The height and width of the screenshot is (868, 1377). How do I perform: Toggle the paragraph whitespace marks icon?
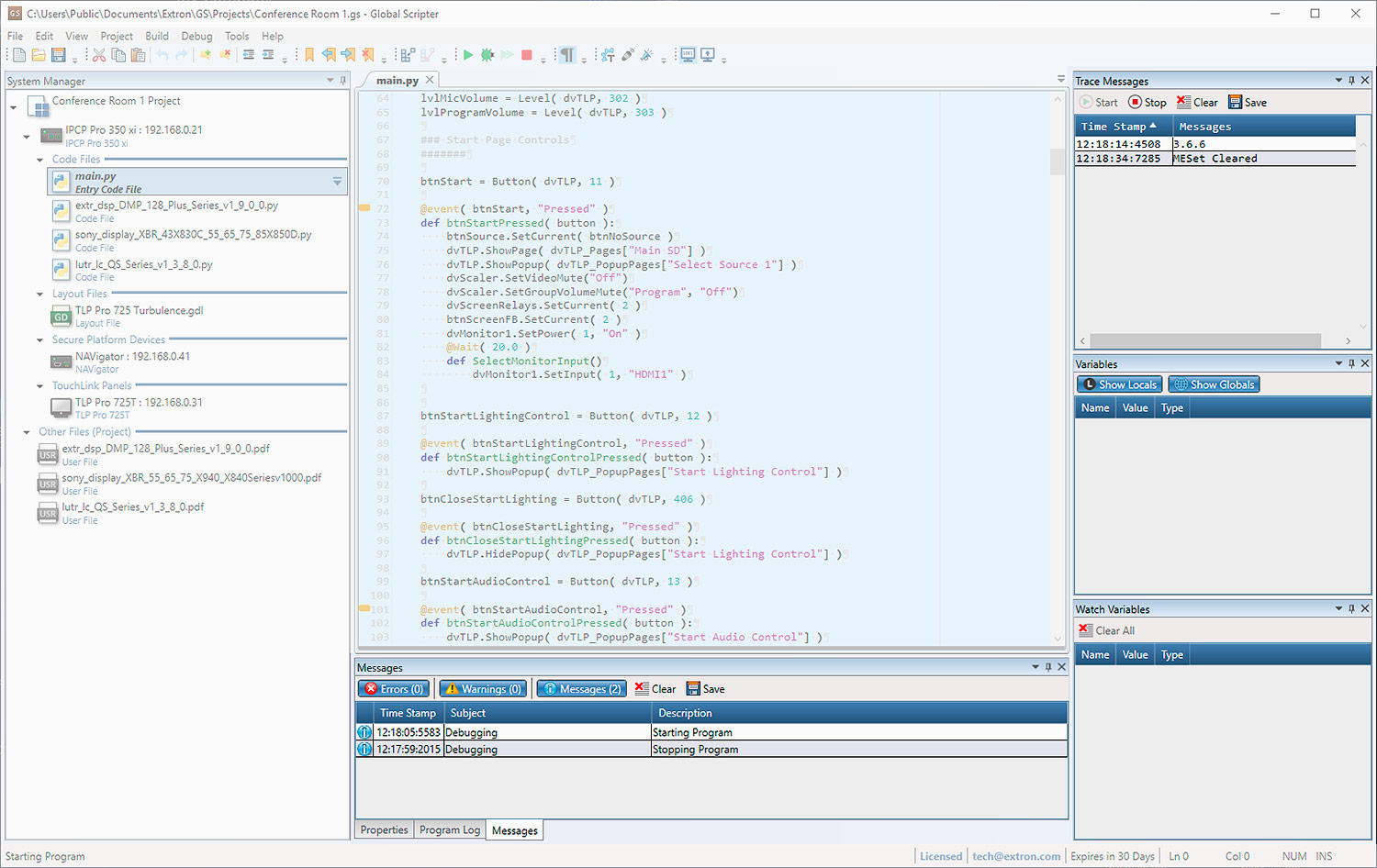point(567,55)
